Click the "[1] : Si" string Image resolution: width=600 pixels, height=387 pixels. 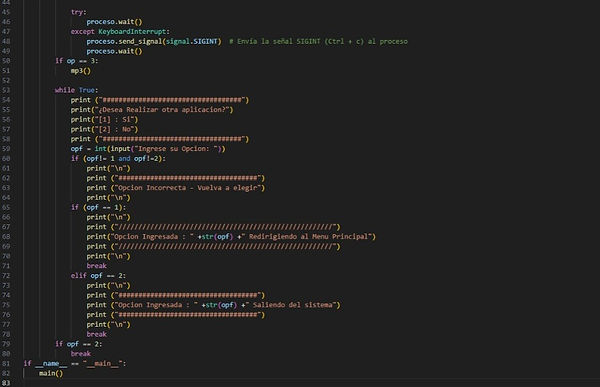click(x=114, y=119)
